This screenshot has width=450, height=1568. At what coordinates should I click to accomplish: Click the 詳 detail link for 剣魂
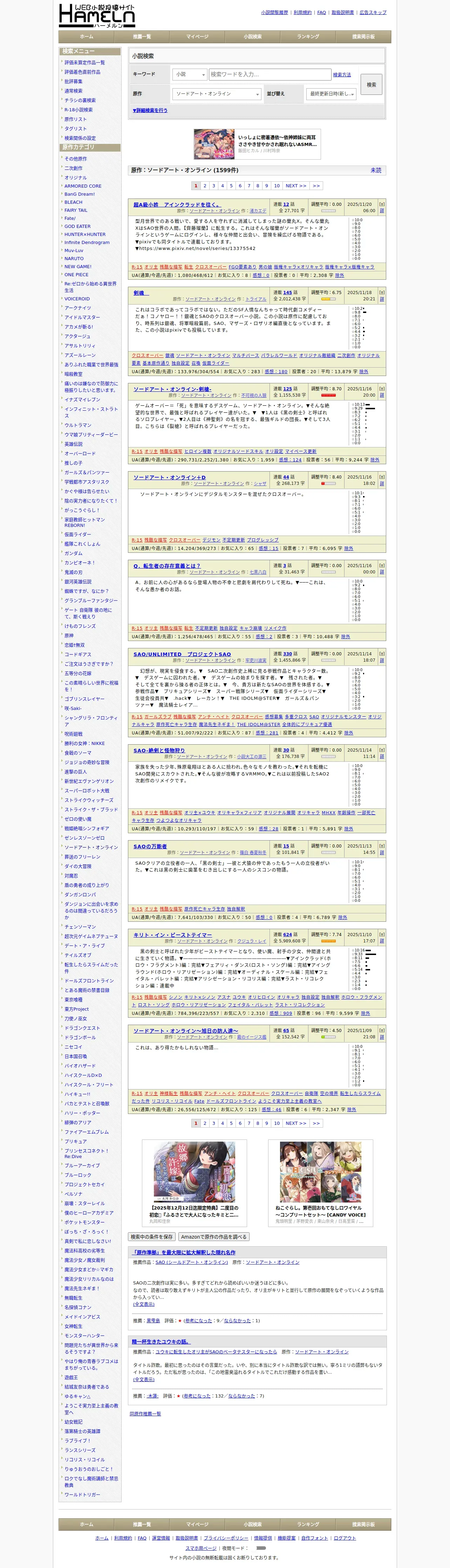point(382,299)
